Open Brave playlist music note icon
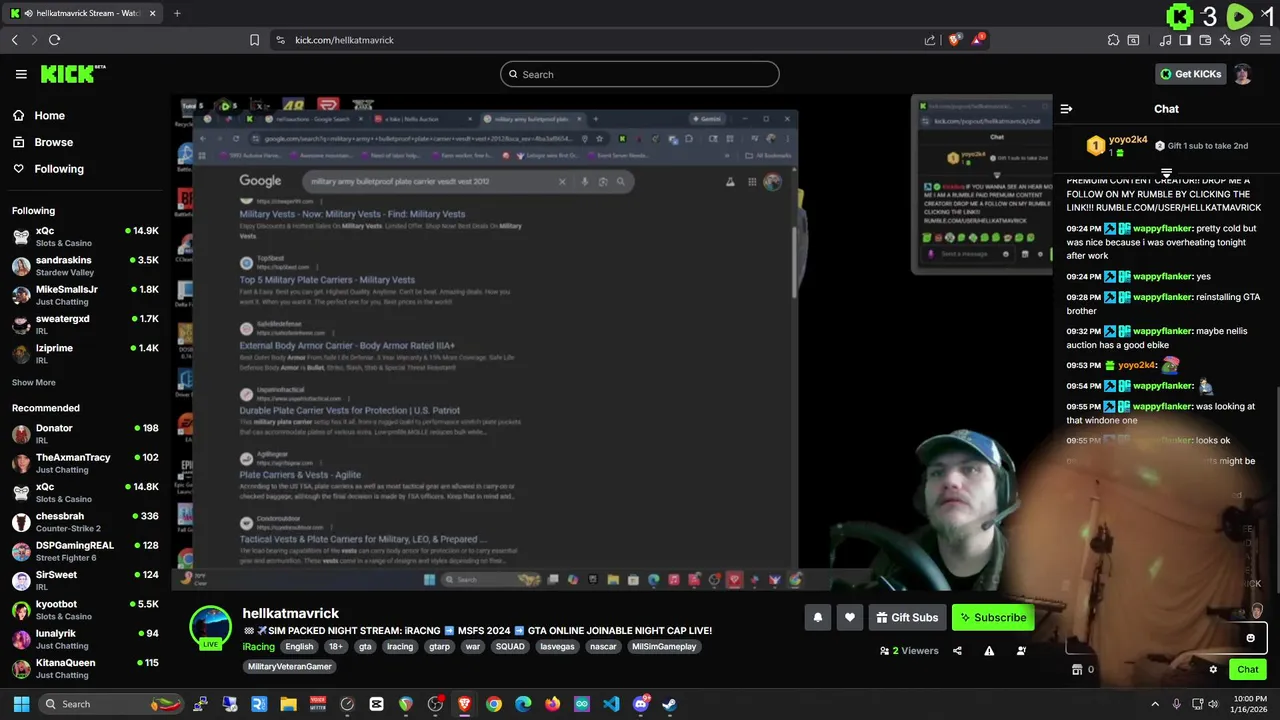This screenshot has width=1280, height=720. [x=1166, y=40]
